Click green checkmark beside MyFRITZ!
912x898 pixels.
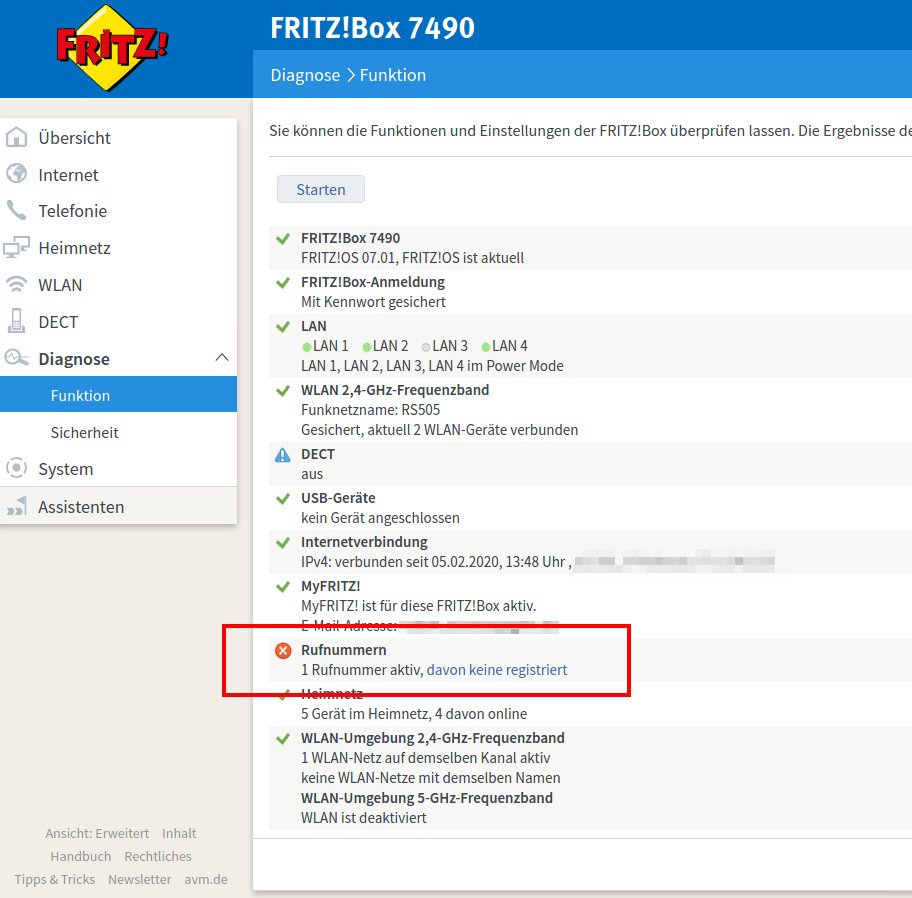tap(283, 587)
